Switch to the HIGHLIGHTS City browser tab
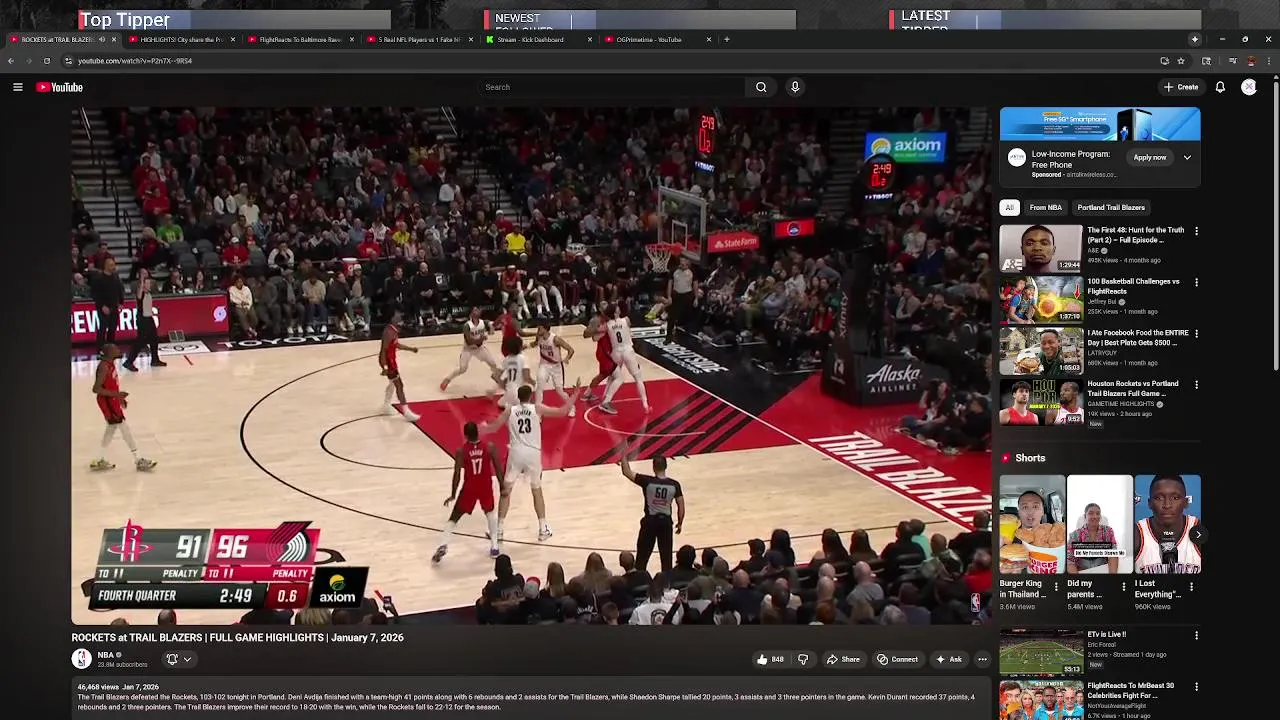The height and width of the screenshot is (720, 1280). (180, 40)
